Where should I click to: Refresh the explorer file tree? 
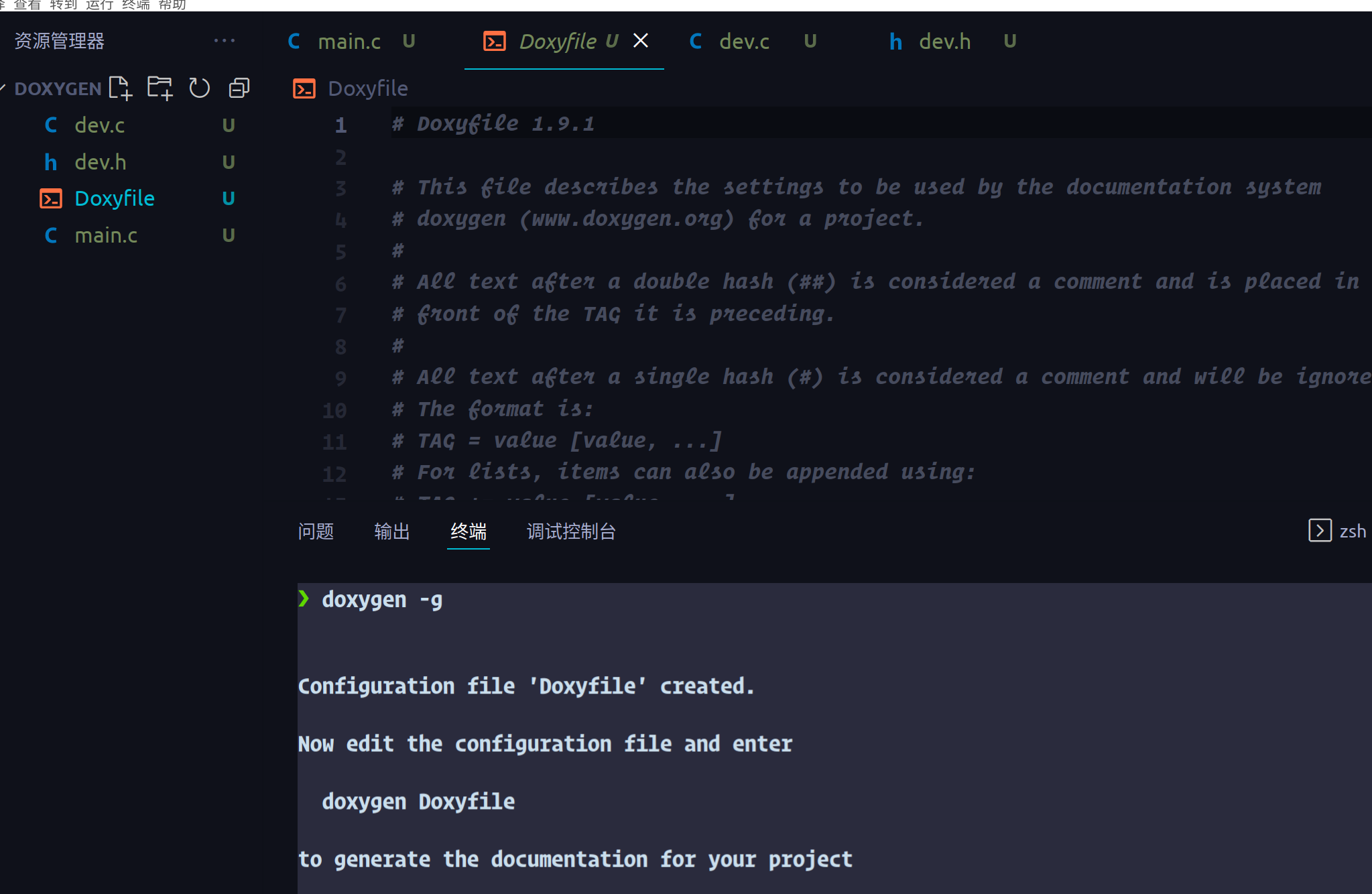click(199, 88)
